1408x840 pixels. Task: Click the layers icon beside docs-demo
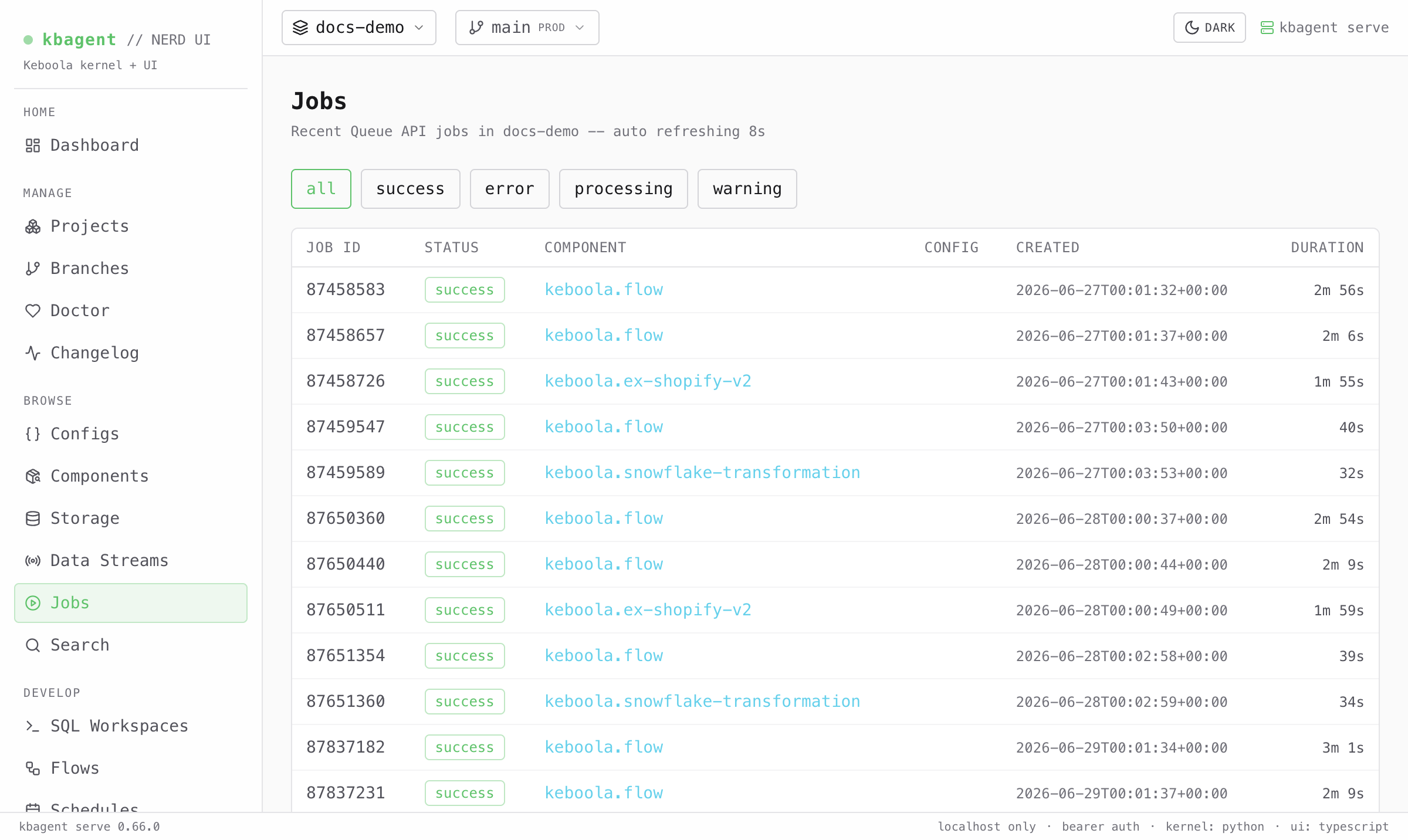click(x=300, y=28)
